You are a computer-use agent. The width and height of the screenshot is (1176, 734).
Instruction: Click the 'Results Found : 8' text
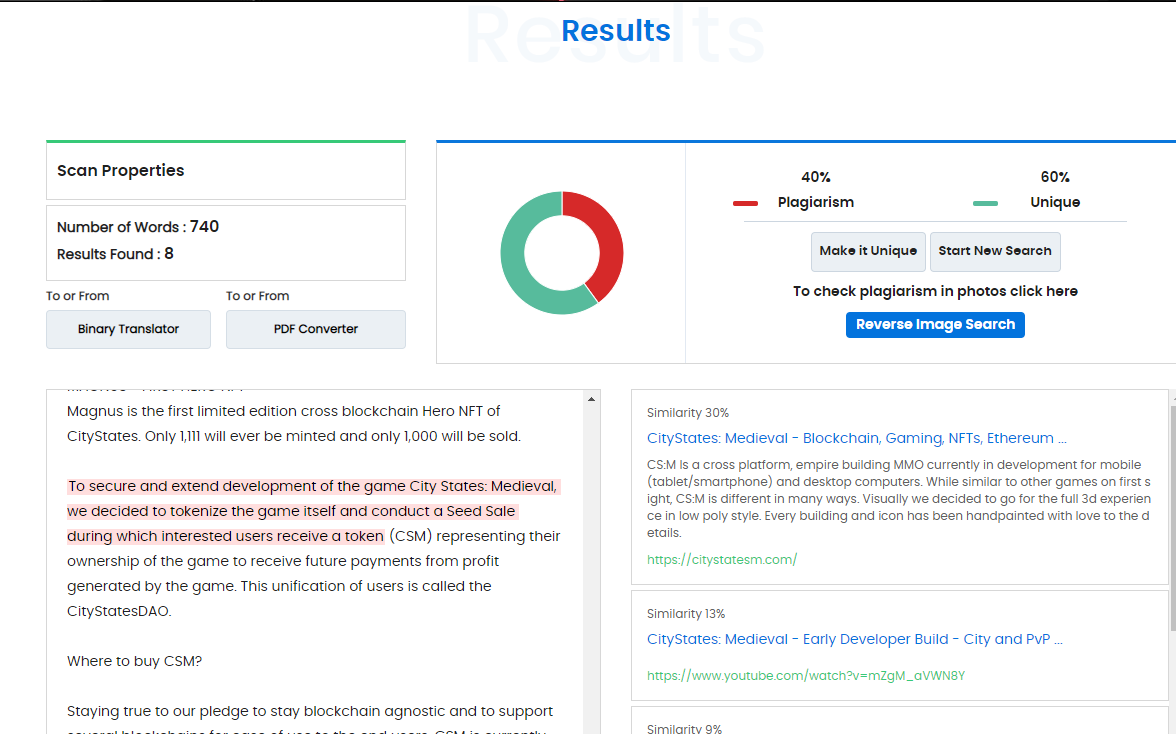coord(116,254)
